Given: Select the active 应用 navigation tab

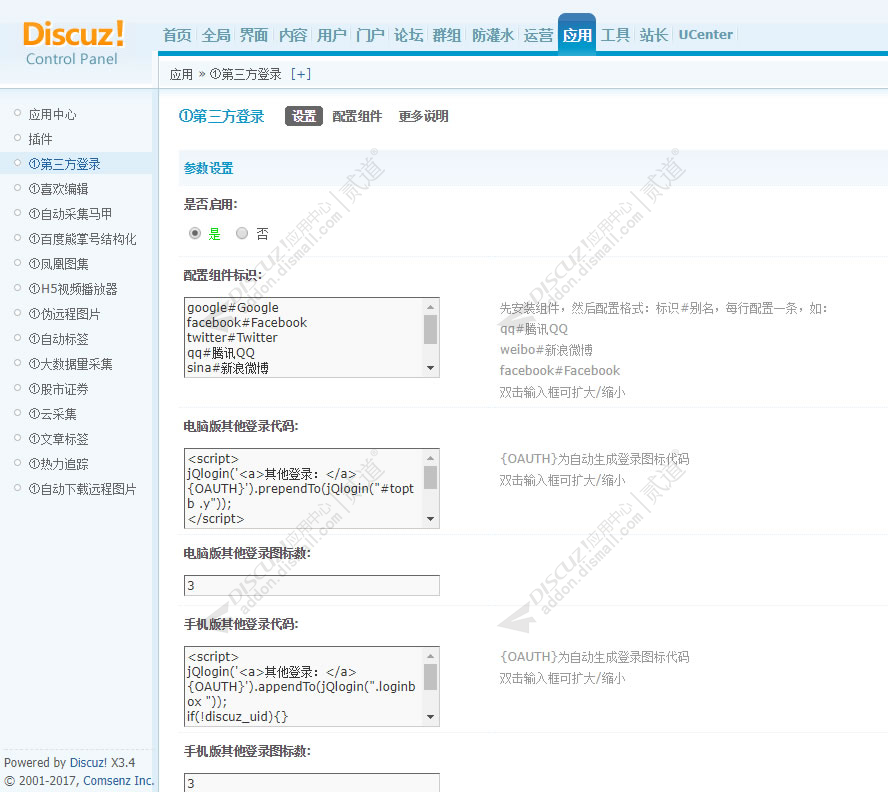Looking at the screenshot, I should [577, 35].
